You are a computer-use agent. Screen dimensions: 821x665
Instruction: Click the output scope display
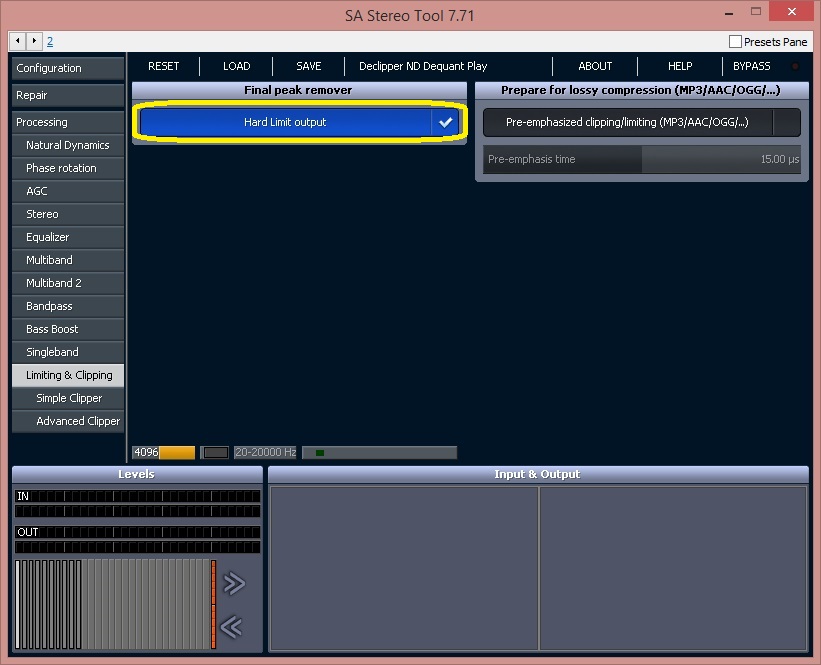pyautogui.click(x=673, y=569)
